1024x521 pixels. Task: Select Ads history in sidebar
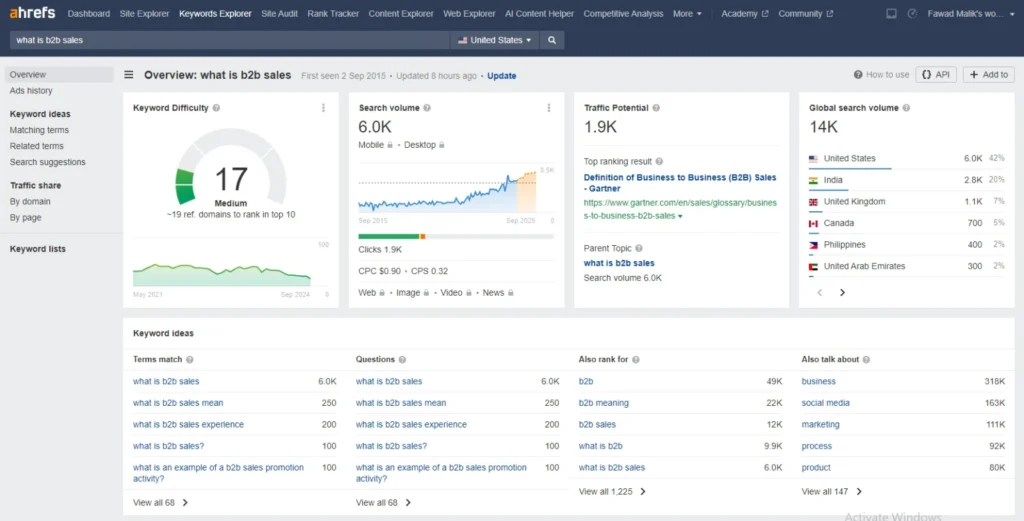point(31,91)
